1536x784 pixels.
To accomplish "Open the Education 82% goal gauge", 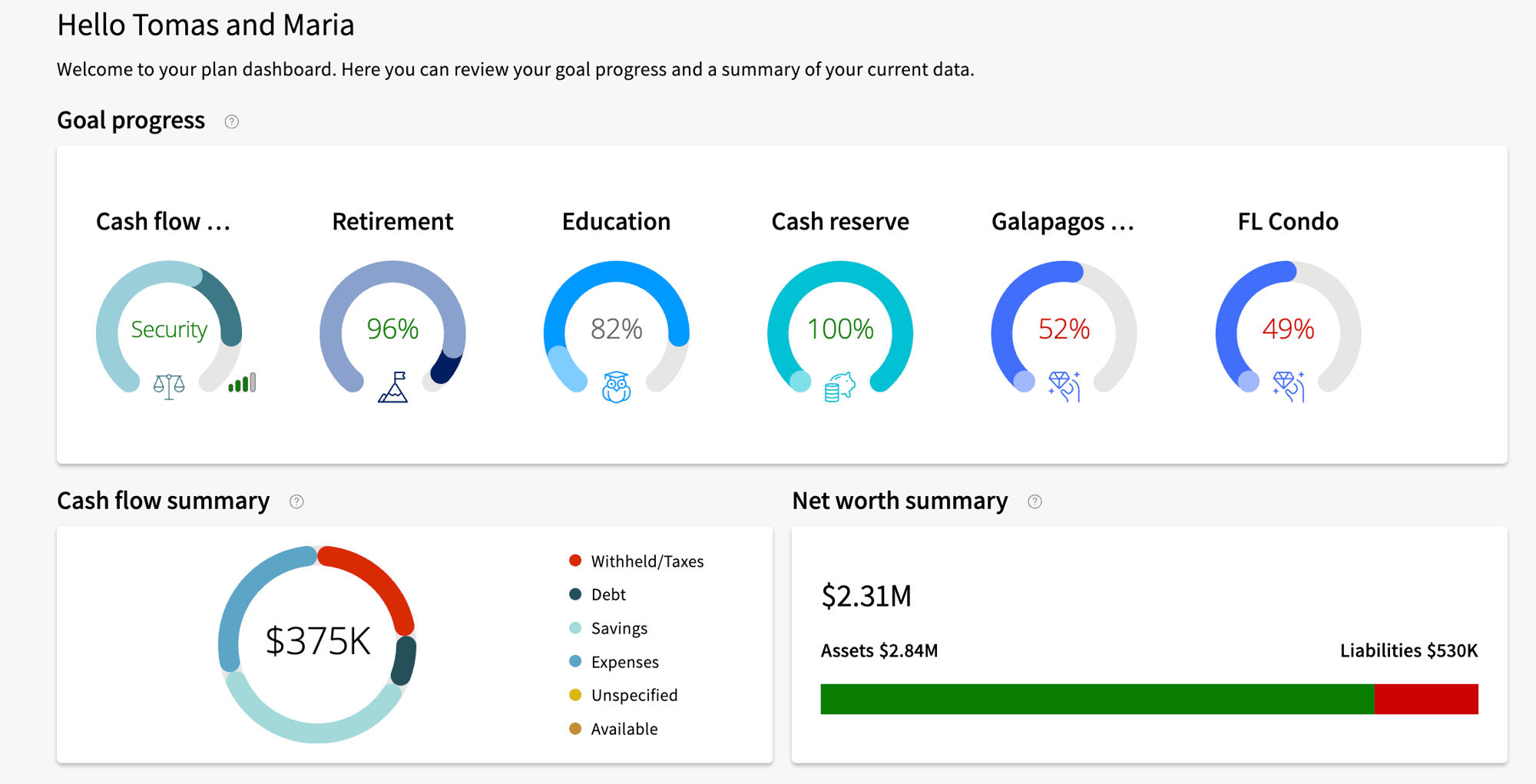I will pos(616,329).
